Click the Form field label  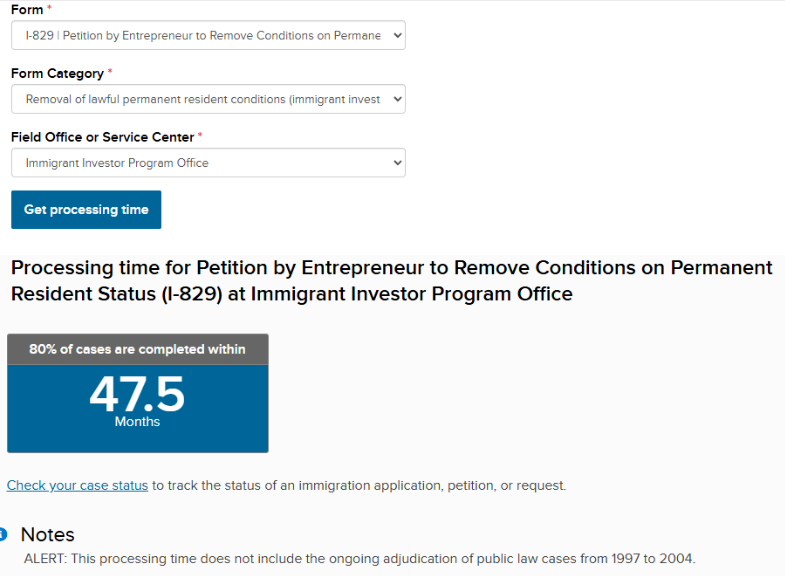tap(27, 9)
